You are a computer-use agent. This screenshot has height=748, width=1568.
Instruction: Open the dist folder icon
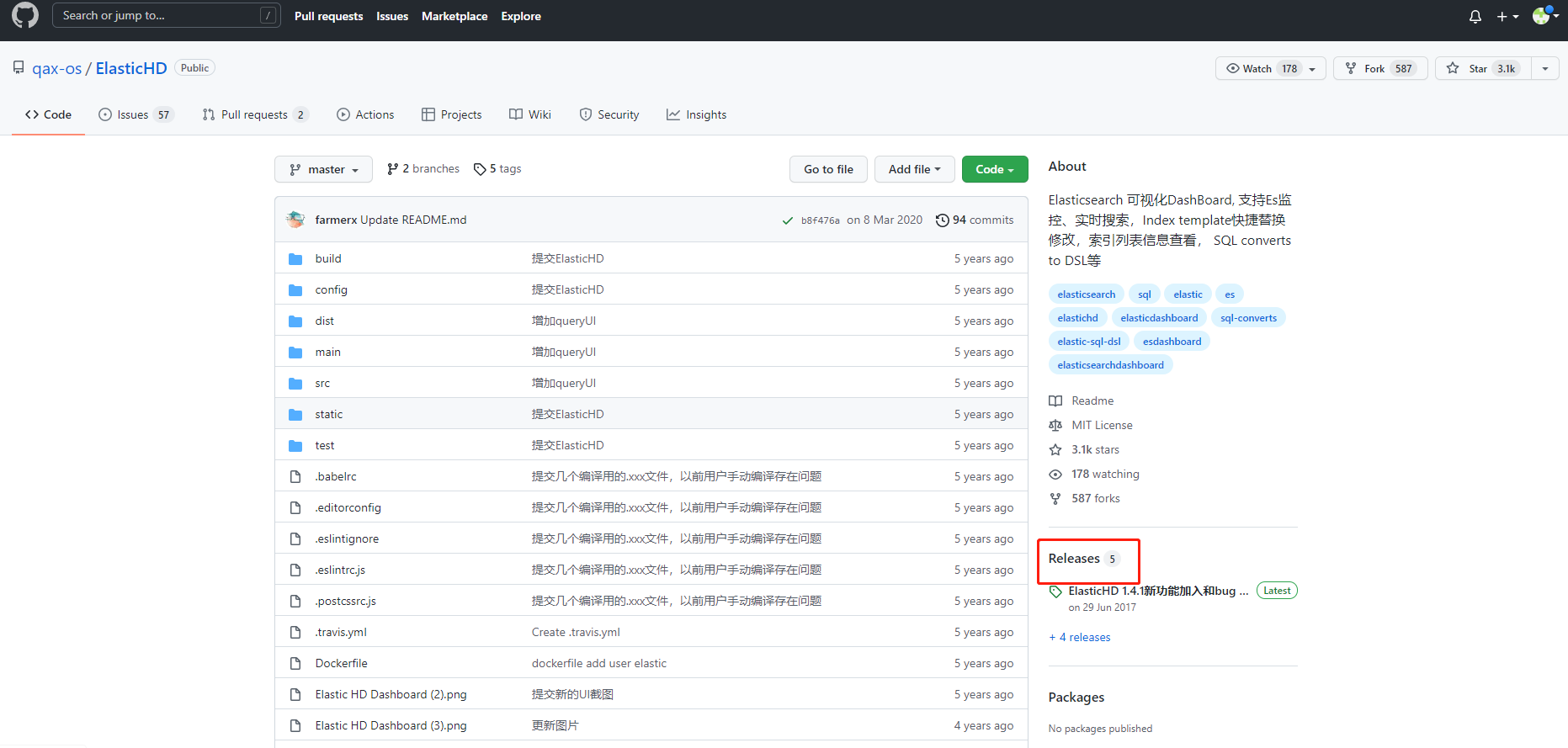click(295, 321)
